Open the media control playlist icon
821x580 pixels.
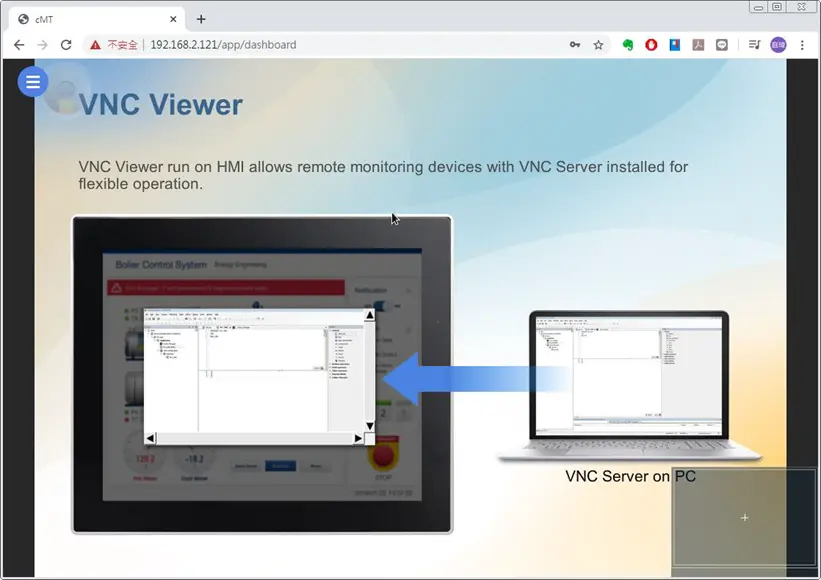[754, 45]
